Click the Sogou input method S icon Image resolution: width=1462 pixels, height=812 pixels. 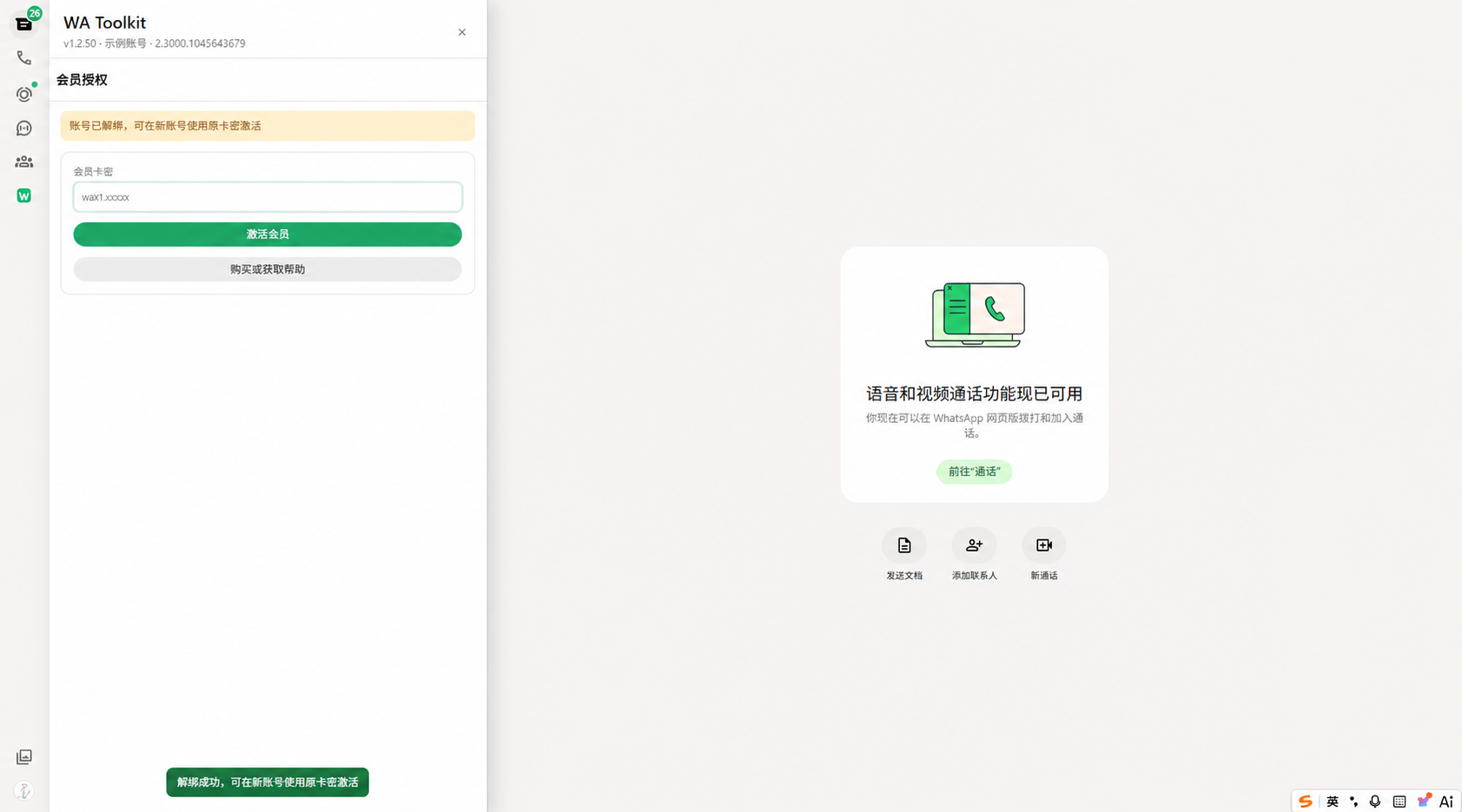tap(1305, 802)
